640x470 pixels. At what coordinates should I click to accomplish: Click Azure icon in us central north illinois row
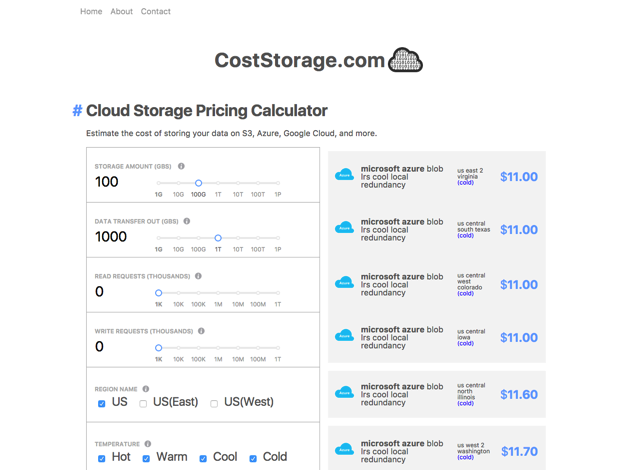[x=344, y=392]
